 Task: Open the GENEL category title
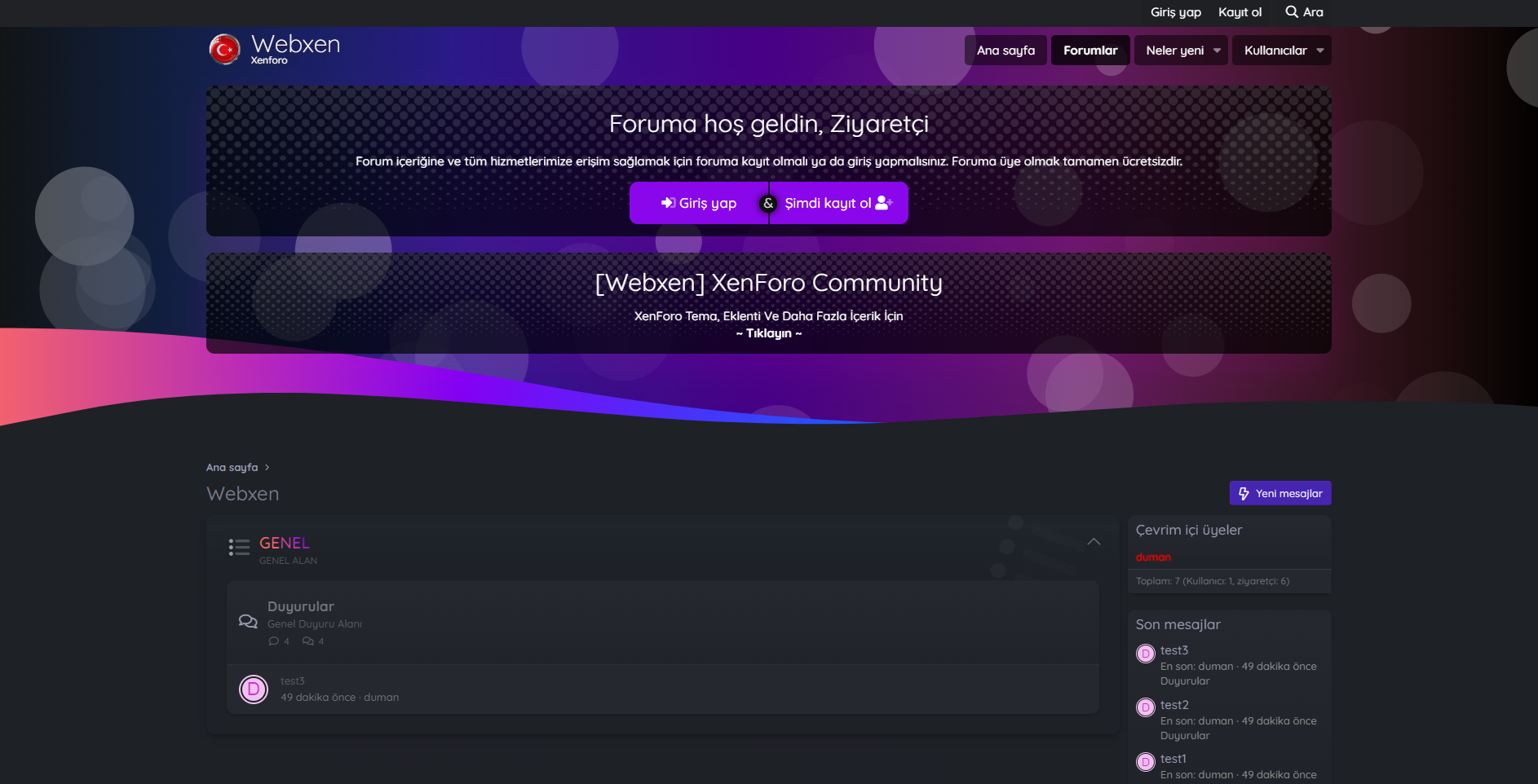point(285,543)
